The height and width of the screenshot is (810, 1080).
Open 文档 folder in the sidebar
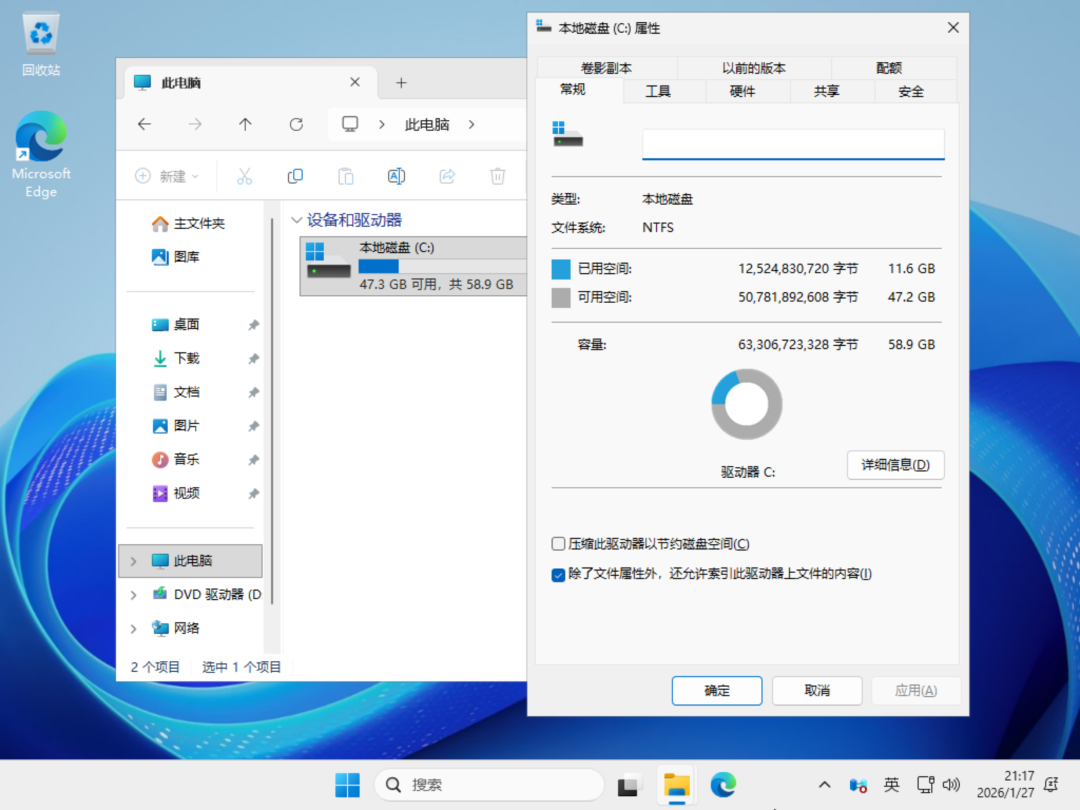[x=176, y=392]
